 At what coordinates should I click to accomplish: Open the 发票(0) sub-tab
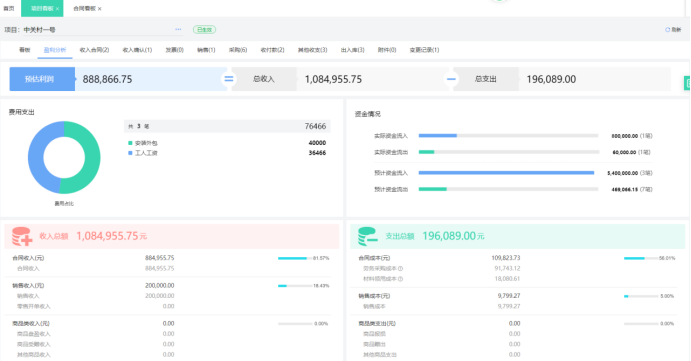(175, 50)
